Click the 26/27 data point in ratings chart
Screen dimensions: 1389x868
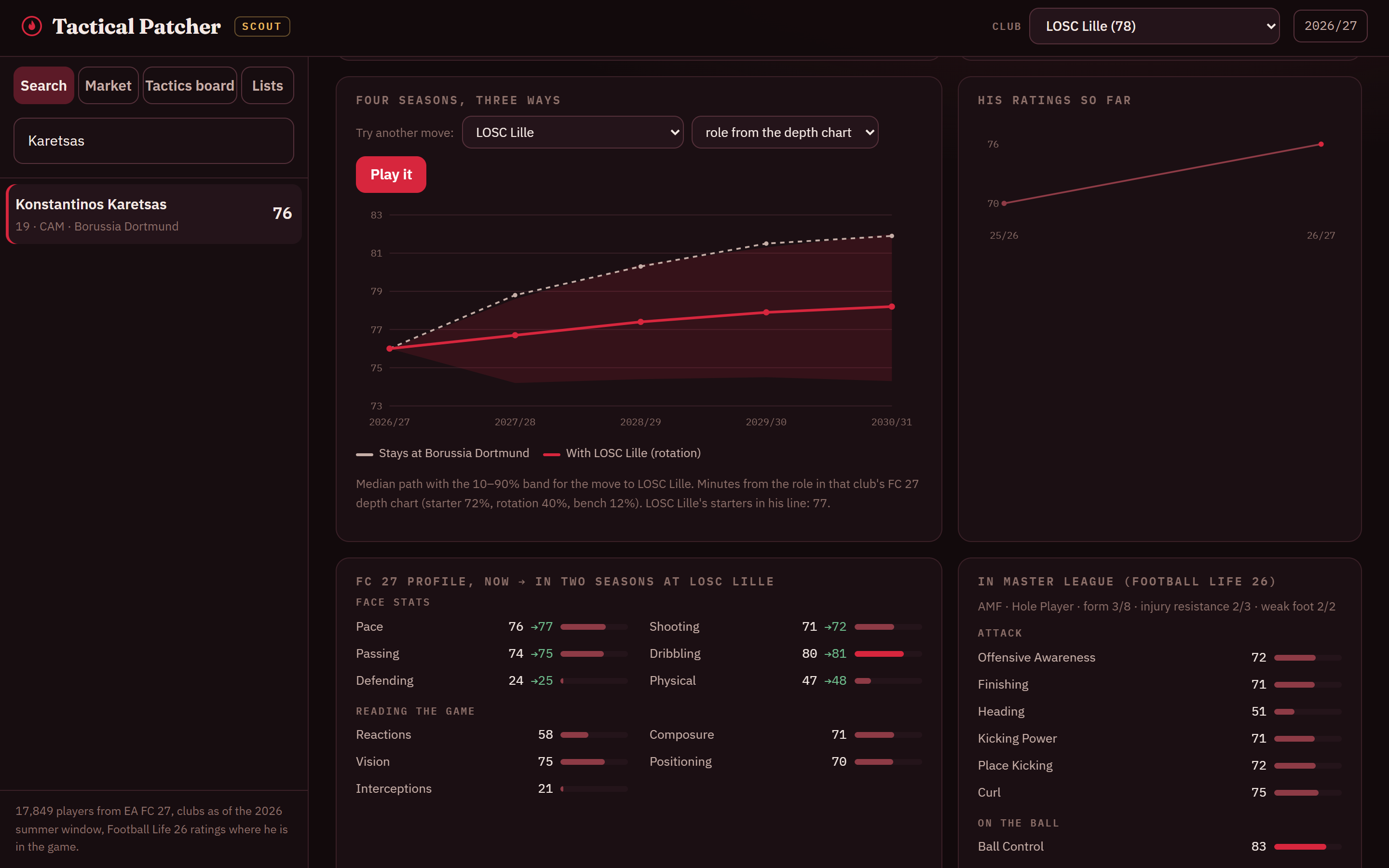(x=1321, y=144)
